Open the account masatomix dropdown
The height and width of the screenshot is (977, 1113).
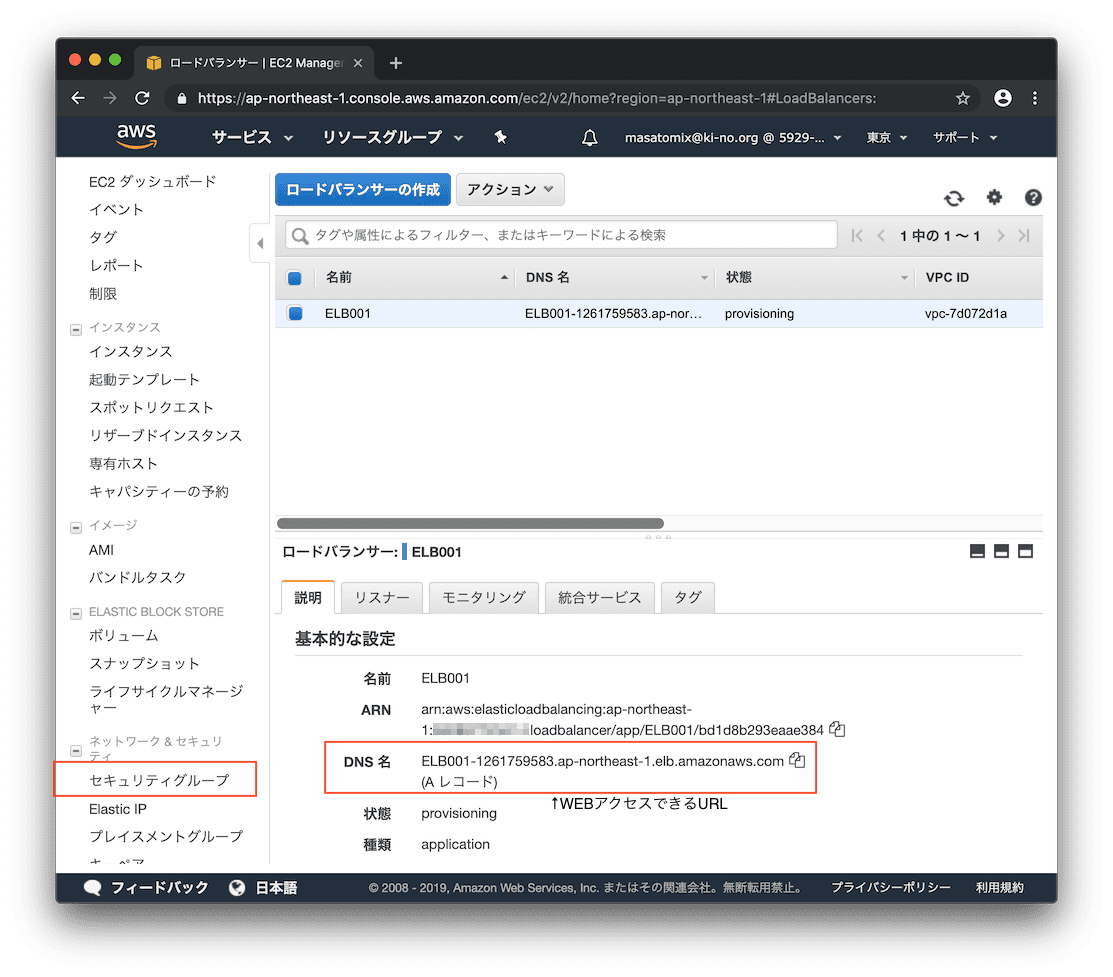pos(733,138)
